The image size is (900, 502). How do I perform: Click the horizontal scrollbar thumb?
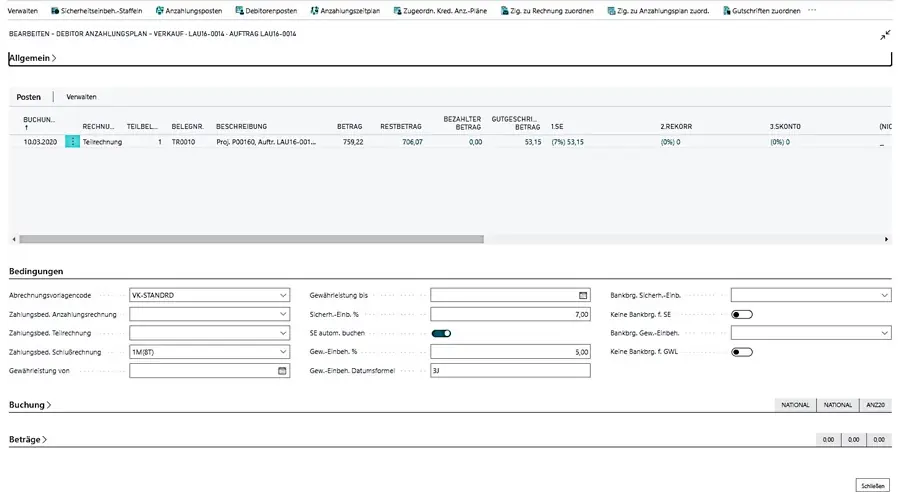click(251, 239)
